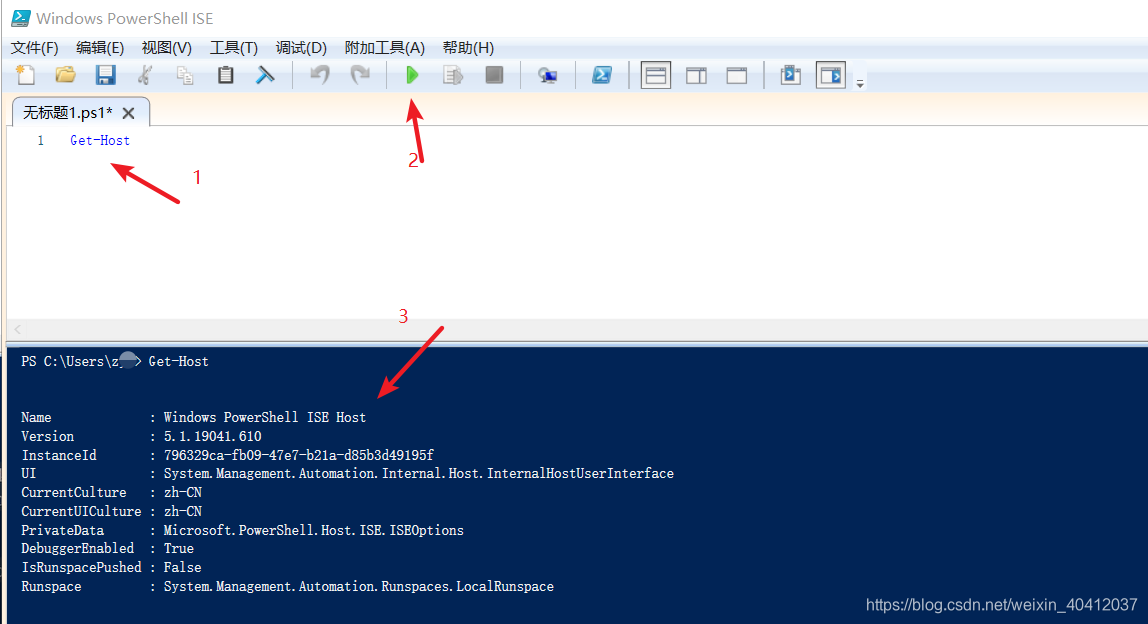The height and width of the screenshot is (624, 1148).
Task: Run the selection only icon
Action: click(453, 75)
